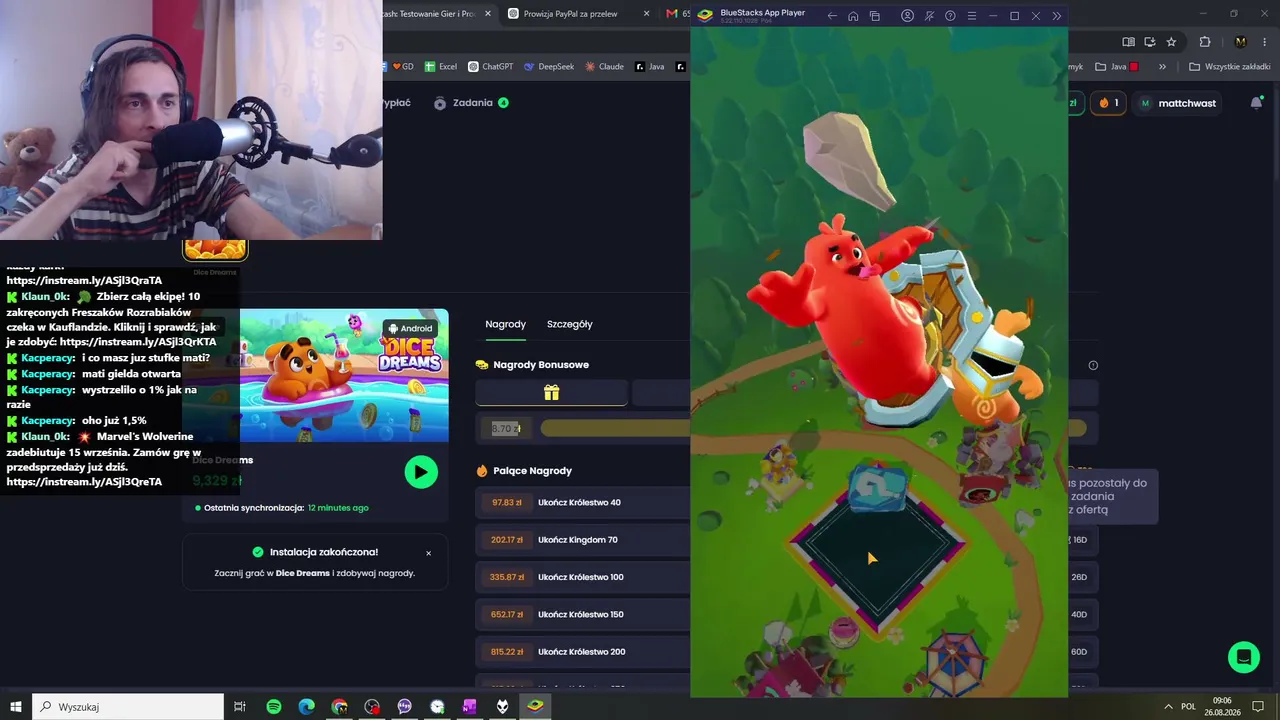Open the browser extensions puzzle icon

(x=1205, y=42)
